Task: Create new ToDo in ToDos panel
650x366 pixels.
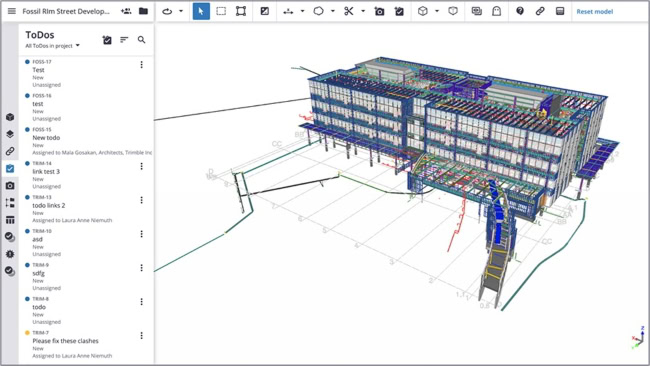Action: tap(107, 40)
